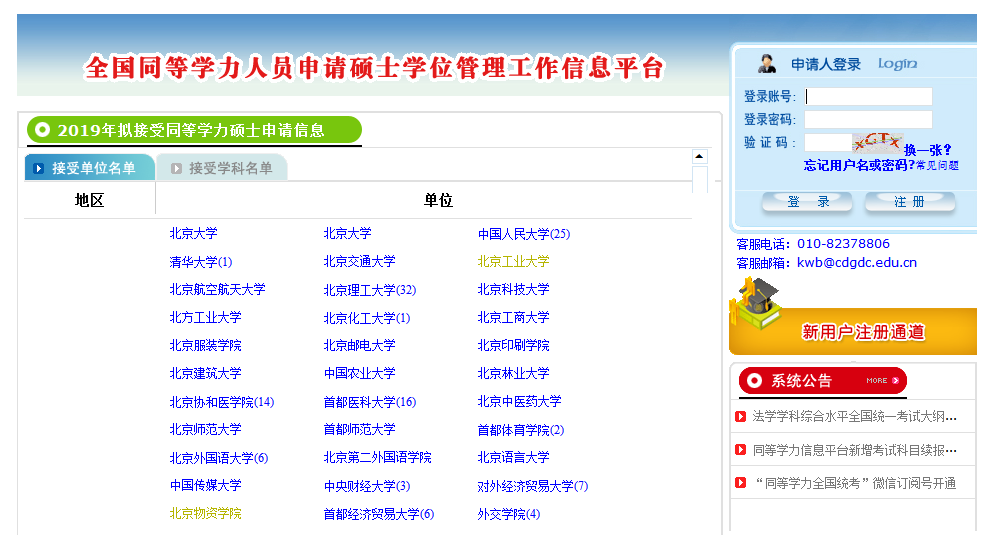Click the green circle icon beside 2019年 heading
Image resolution: width=995 pixels, height=535 pixels.
[x=42, y=130]
